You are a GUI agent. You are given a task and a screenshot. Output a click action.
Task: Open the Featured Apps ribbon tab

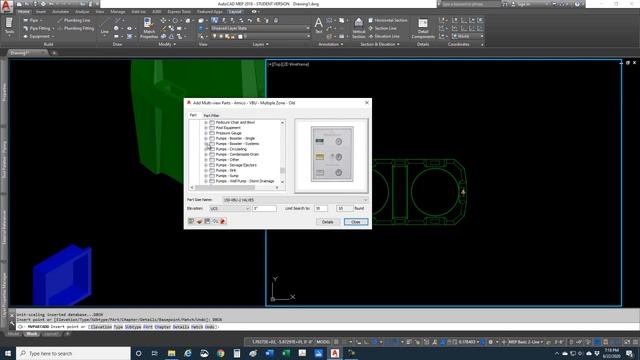[210, 12]
